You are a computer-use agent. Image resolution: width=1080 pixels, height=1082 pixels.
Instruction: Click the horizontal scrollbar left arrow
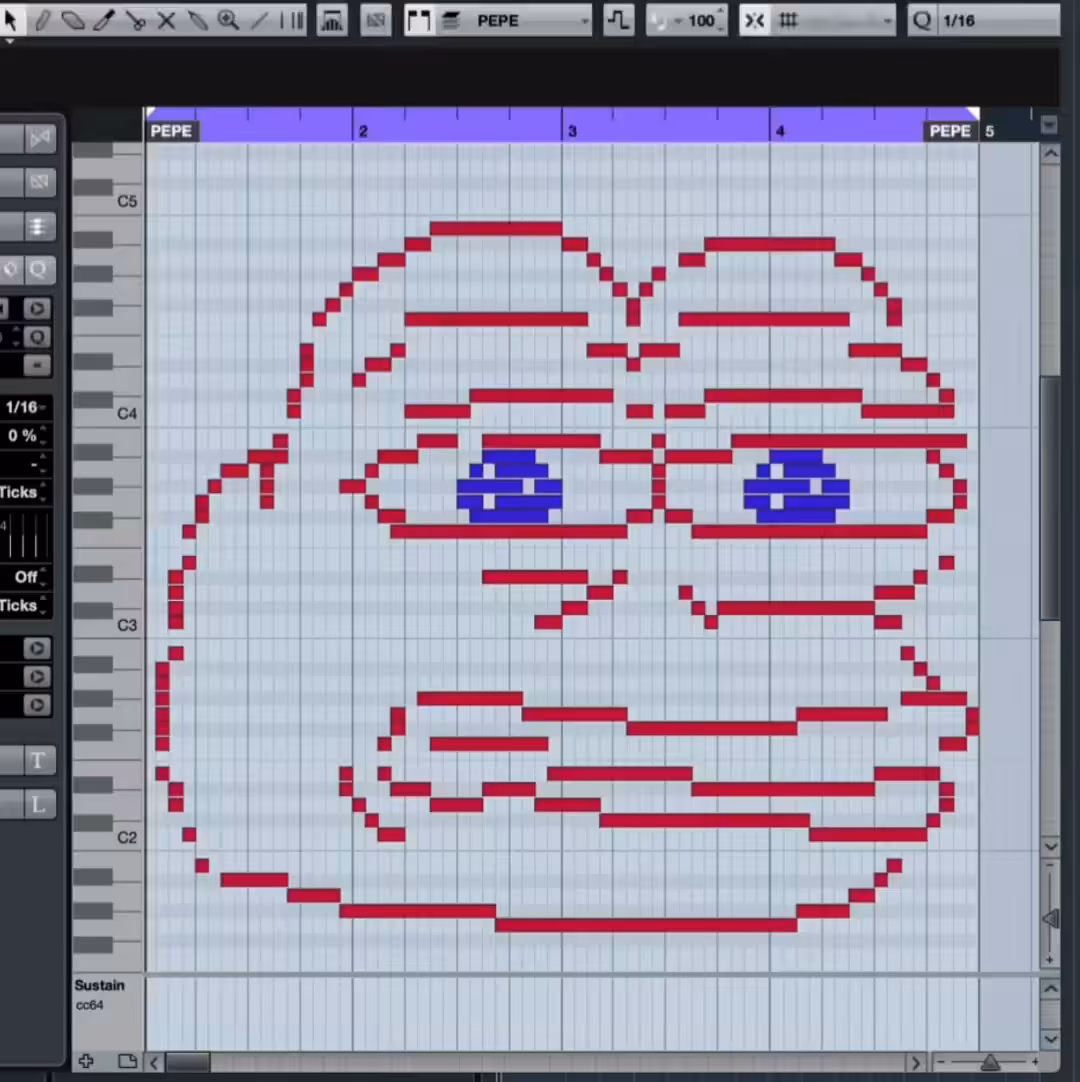pos(154,1063)
